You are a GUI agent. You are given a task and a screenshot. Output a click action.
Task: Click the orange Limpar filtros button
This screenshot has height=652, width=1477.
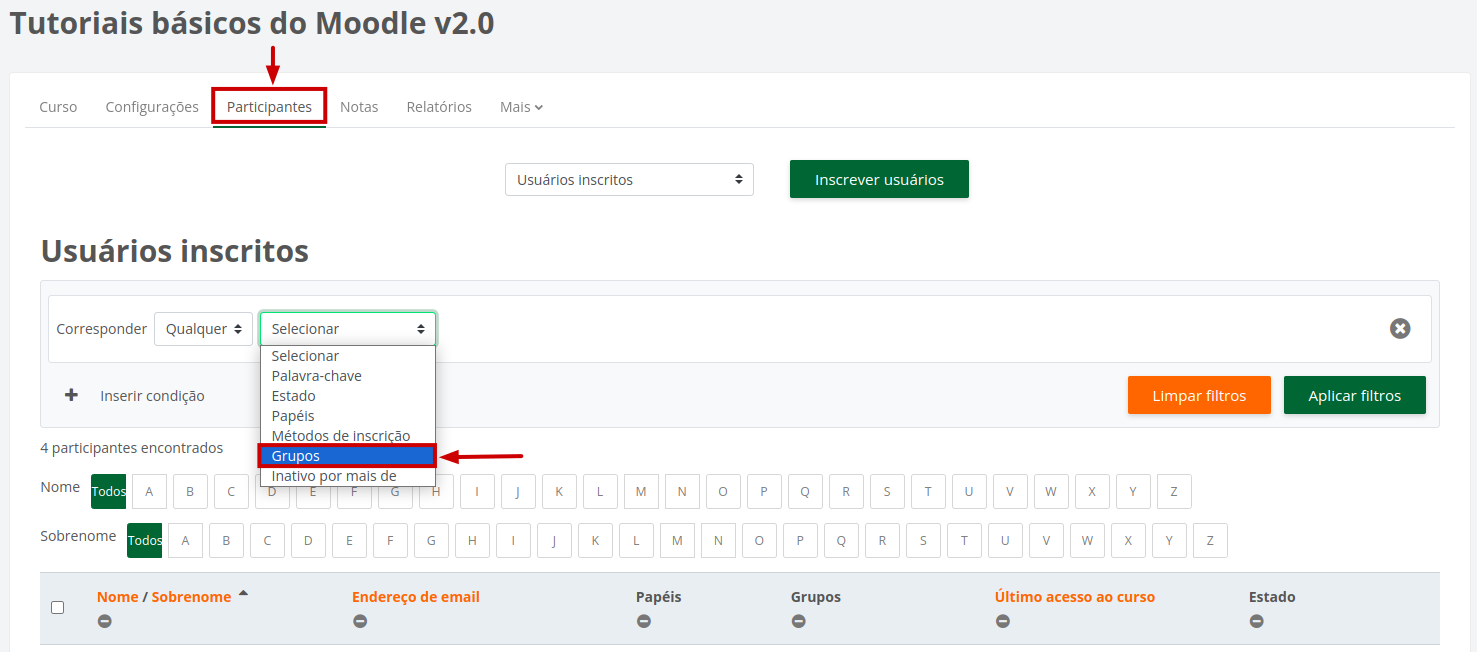coord(1199,395)
